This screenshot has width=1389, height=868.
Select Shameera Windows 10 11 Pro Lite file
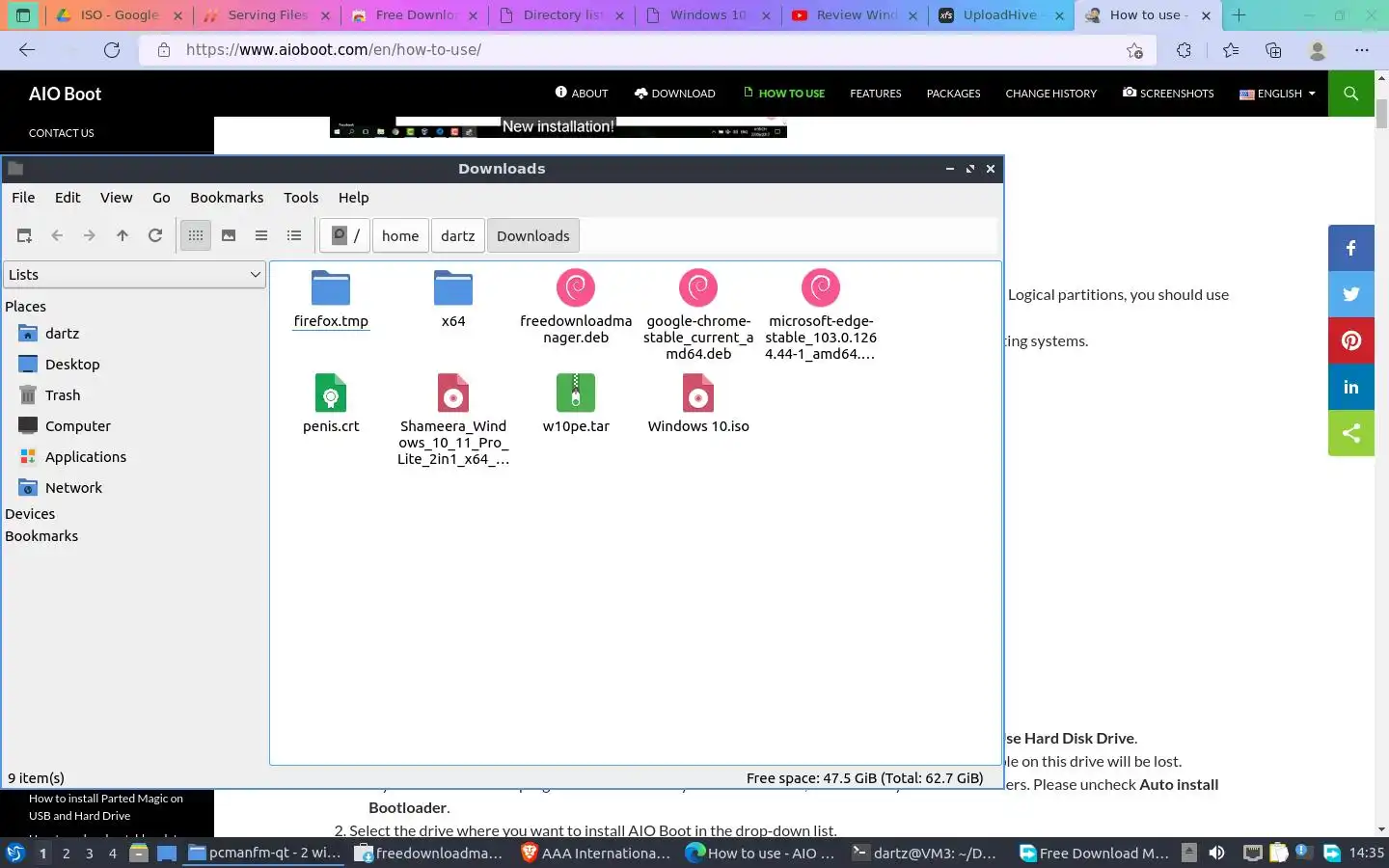tap(453, 420)
